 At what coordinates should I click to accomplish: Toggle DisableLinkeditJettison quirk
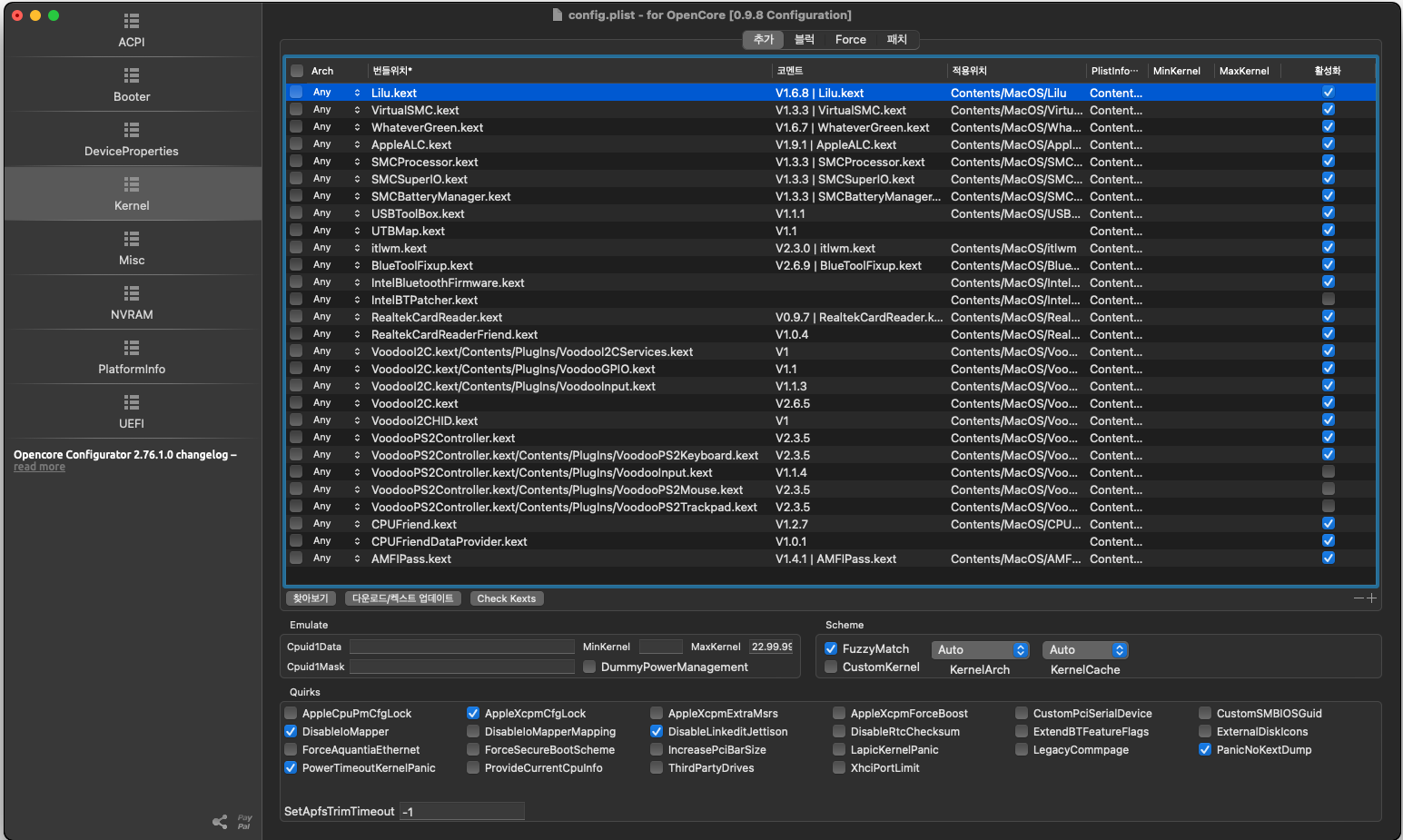click(657, 731)
